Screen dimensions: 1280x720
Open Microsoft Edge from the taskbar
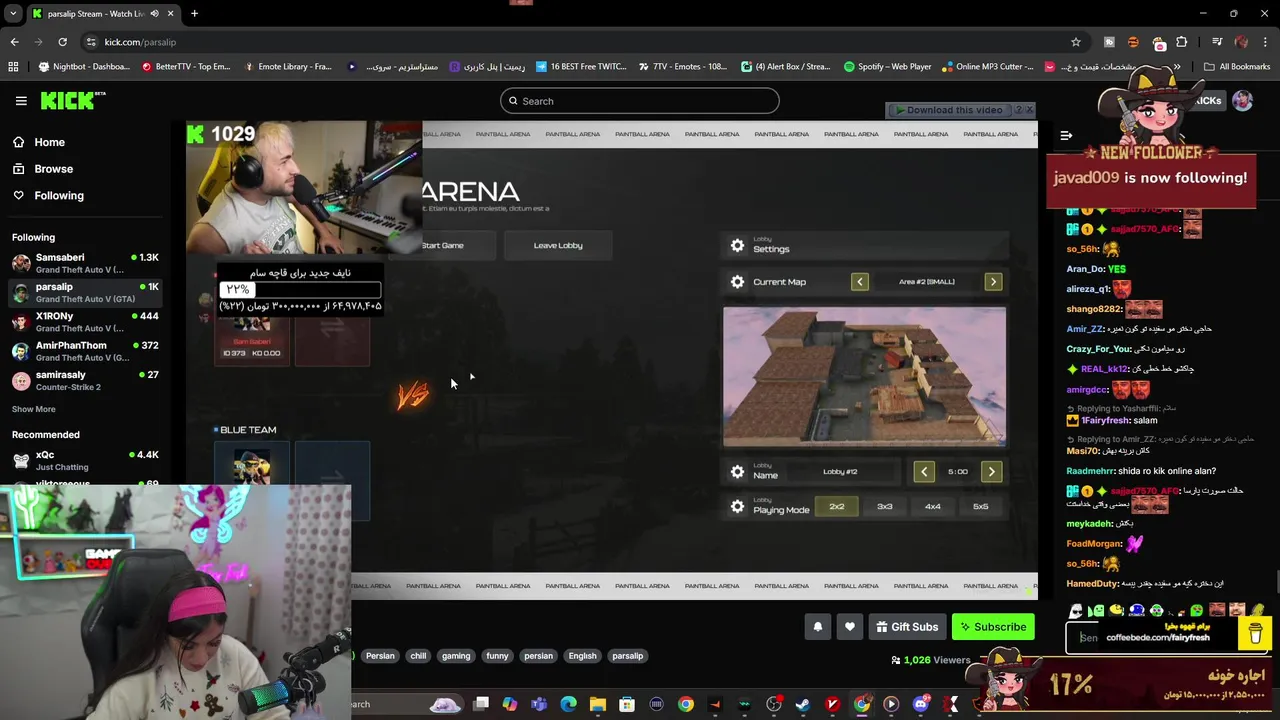pyautogui.click(x=568, y=704)
